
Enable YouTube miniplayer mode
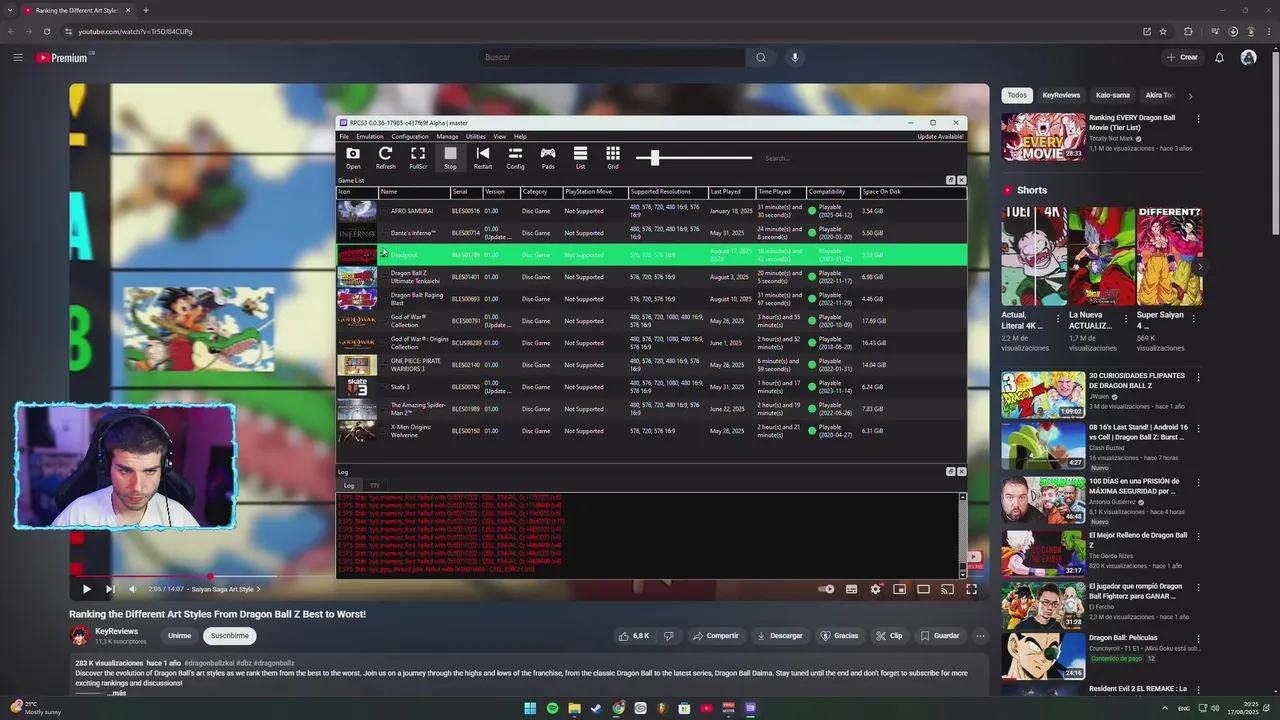click(x=899, y=589)
